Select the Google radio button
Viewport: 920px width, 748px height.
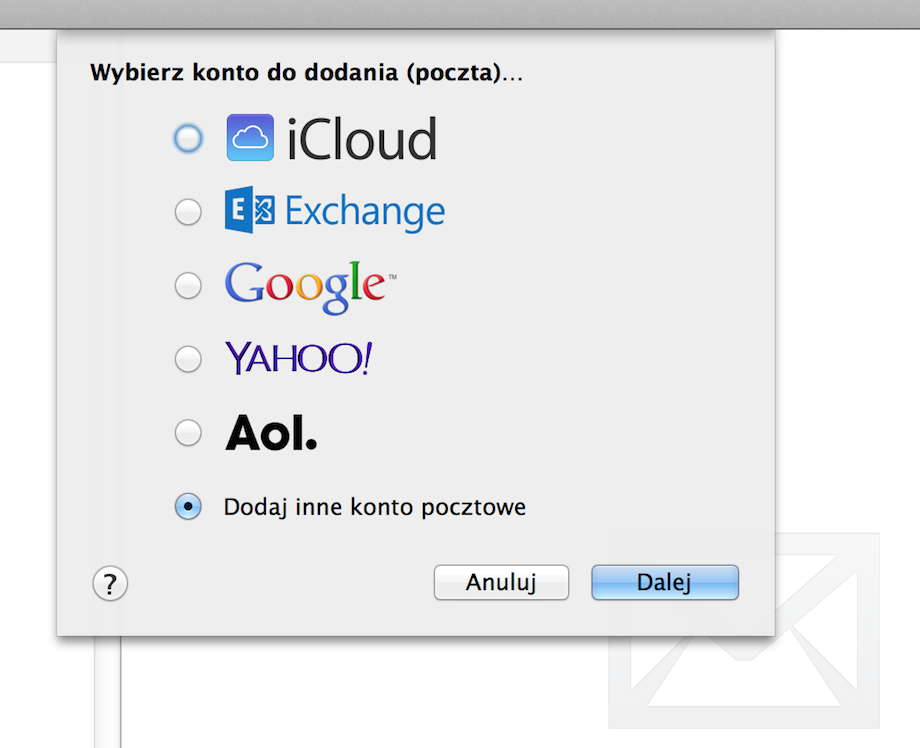[x=188, y=286]
